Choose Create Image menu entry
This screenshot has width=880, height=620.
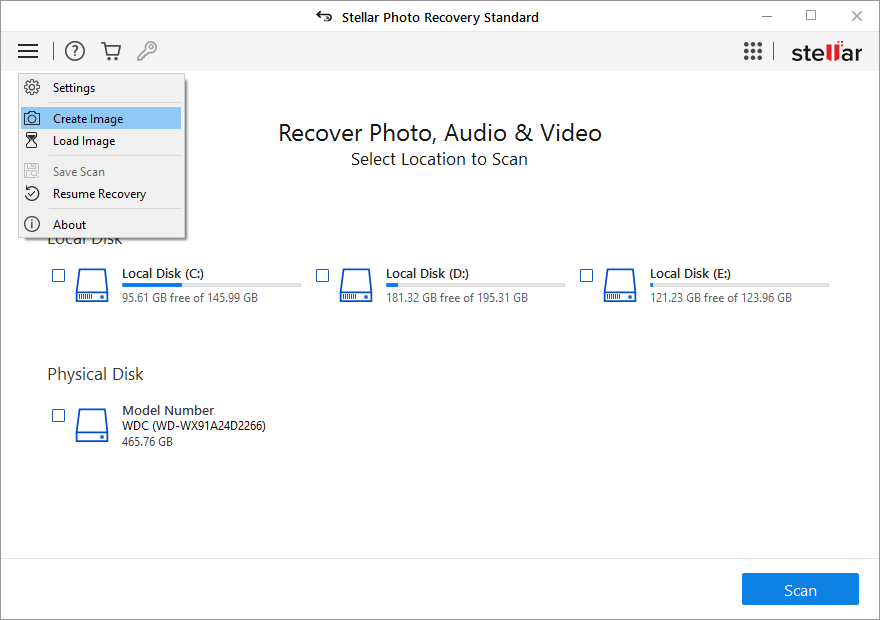pyautogui.click(x=88, y=118)
